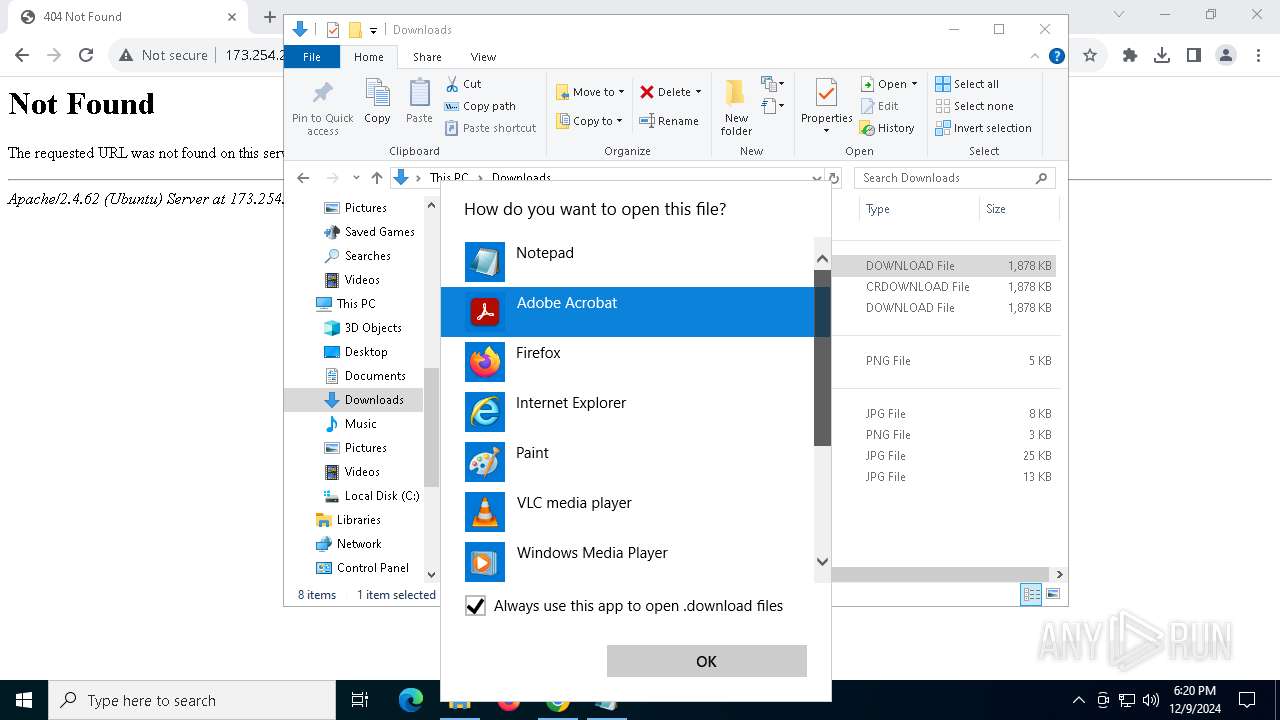Choose Adobe Acrobat to open file
Viewport: 1280px width, 720px height.
coord(627,312)
